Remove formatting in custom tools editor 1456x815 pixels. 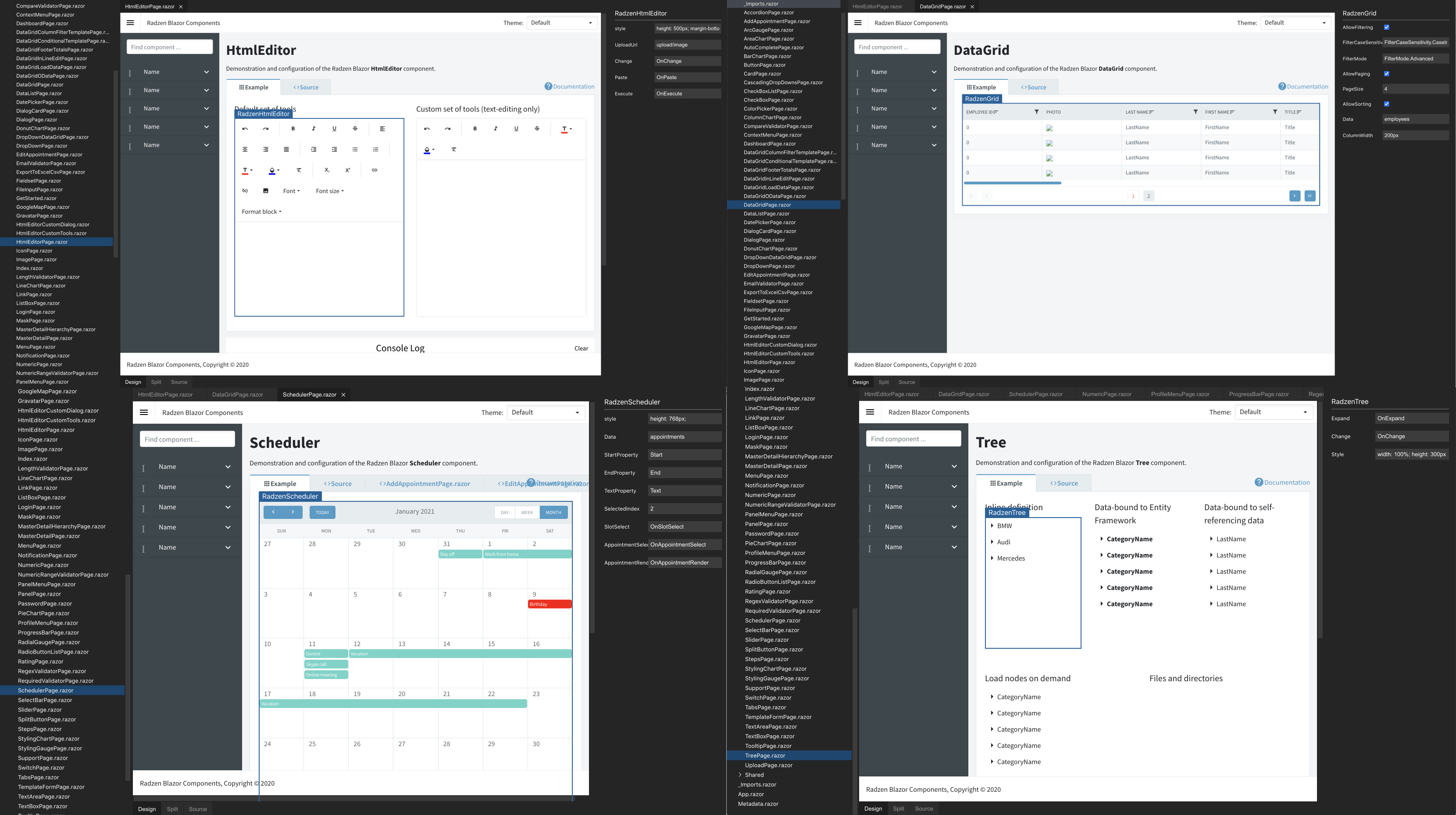[454, 150]
